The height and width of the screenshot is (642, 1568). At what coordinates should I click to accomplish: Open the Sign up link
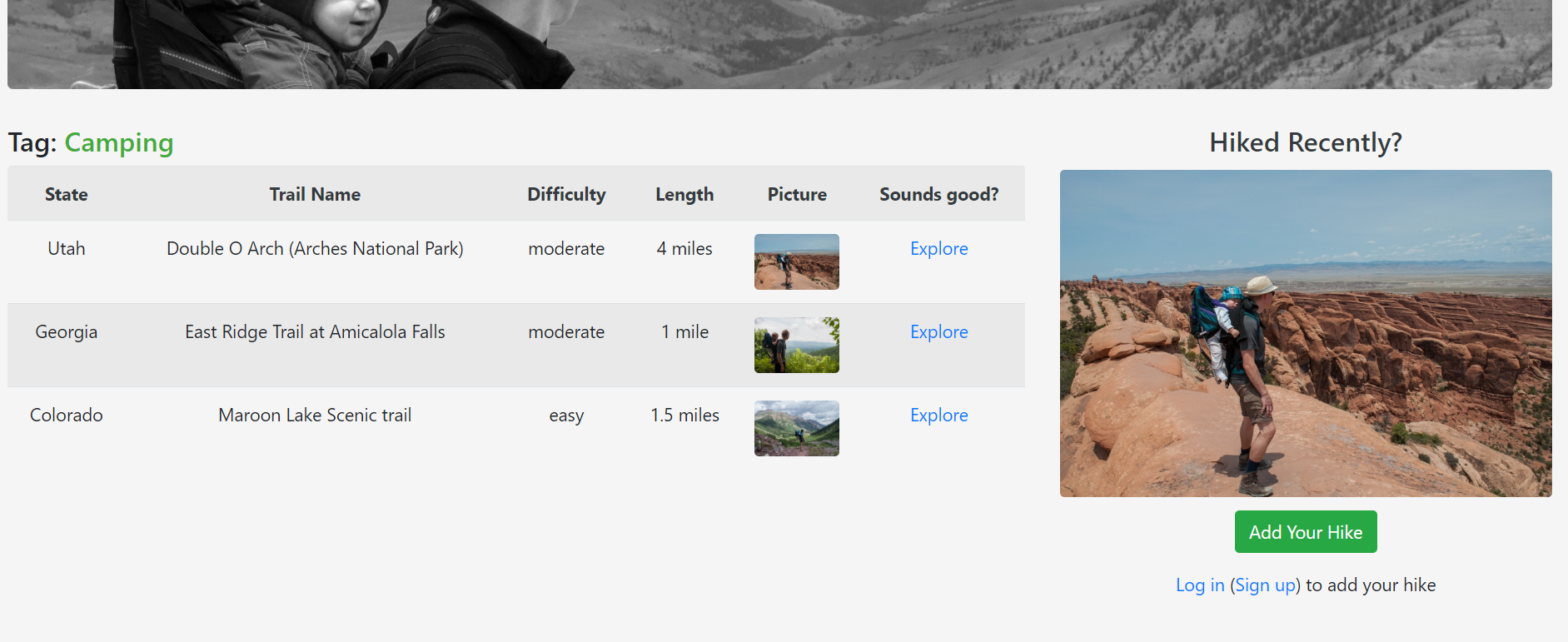(x=1265, y=585)
